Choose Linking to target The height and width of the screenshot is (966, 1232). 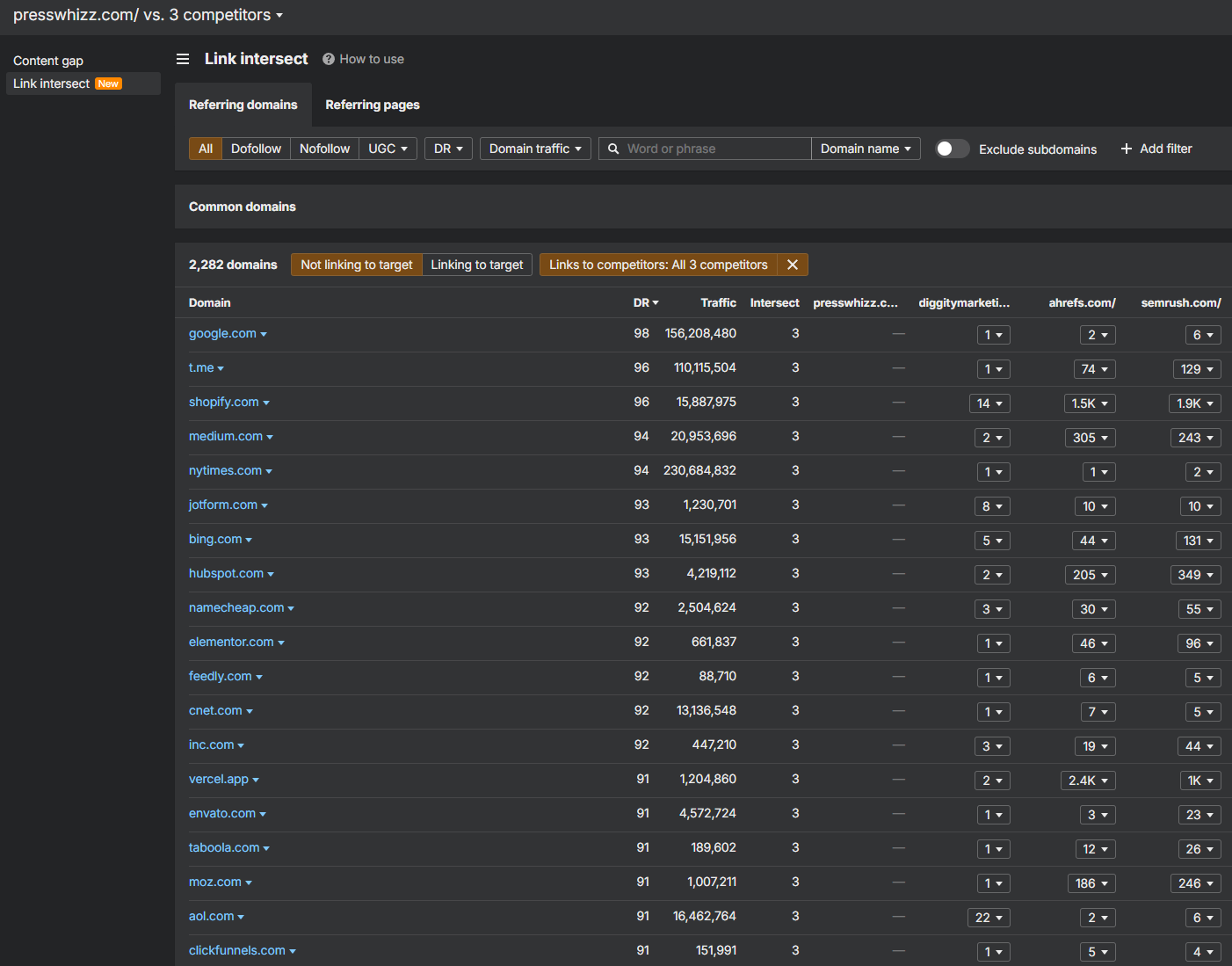[477, 265]
